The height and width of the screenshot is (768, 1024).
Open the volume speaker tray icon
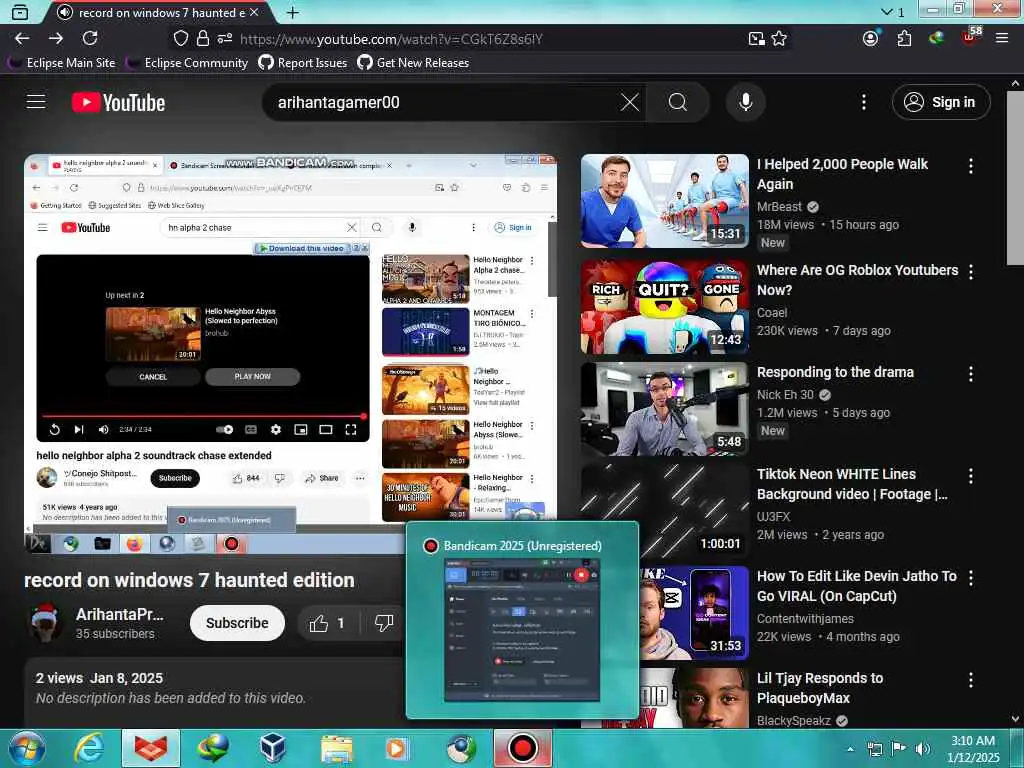coord(922,749)
